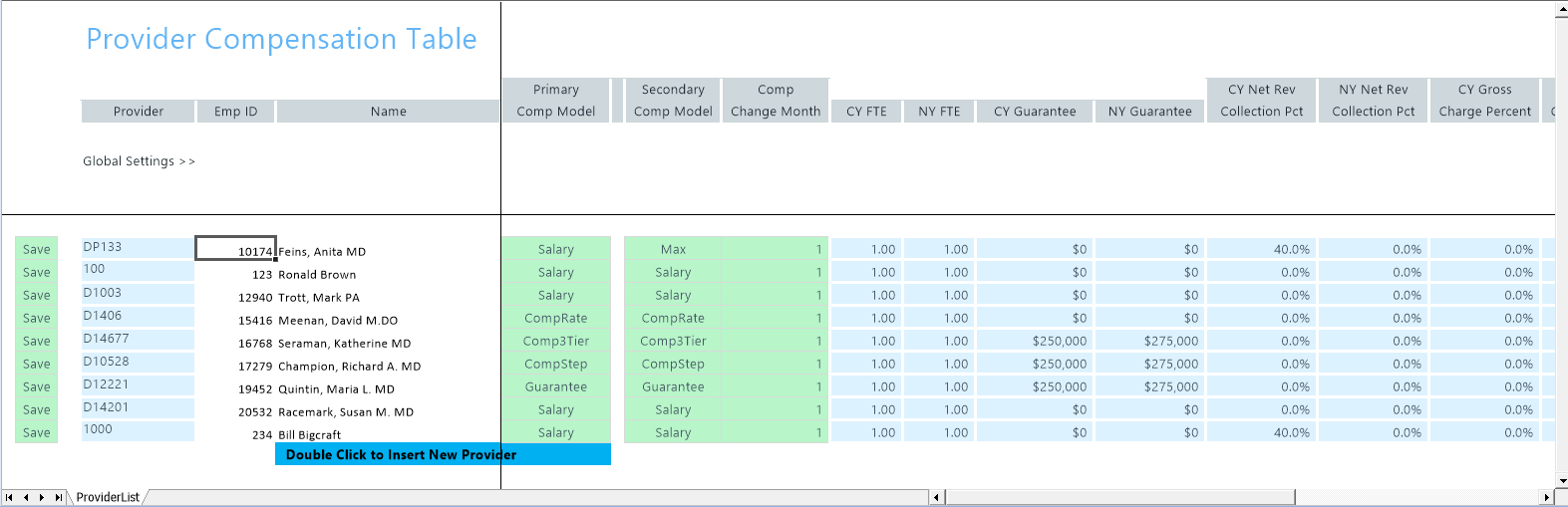Select Primary Comp Model cell for Feins, Anita
1568x507 pixels.
[555, 249]
